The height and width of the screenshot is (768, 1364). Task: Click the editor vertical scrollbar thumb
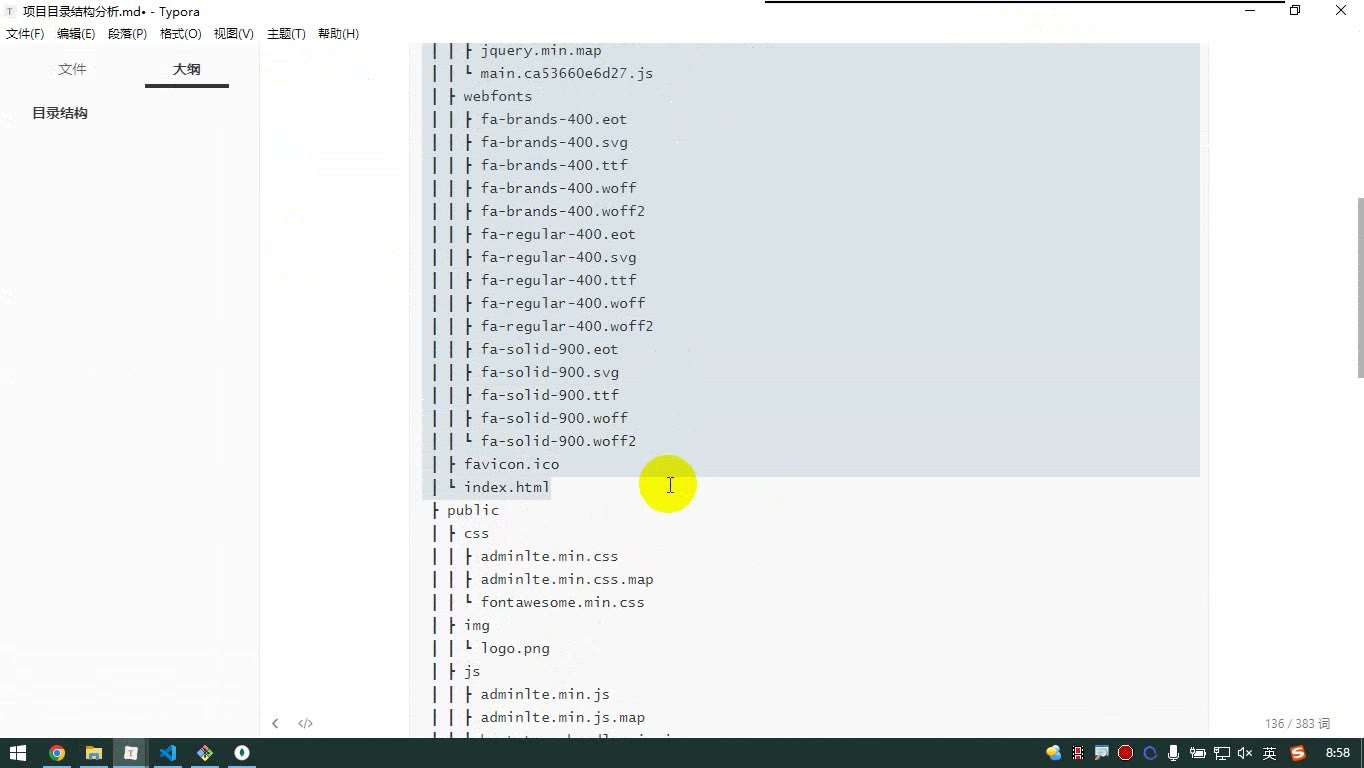[x=1360, y=287]
